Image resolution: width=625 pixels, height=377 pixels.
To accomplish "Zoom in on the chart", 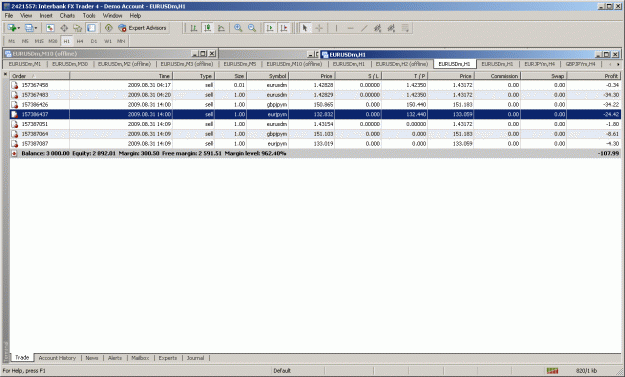I will pos(238,28).
